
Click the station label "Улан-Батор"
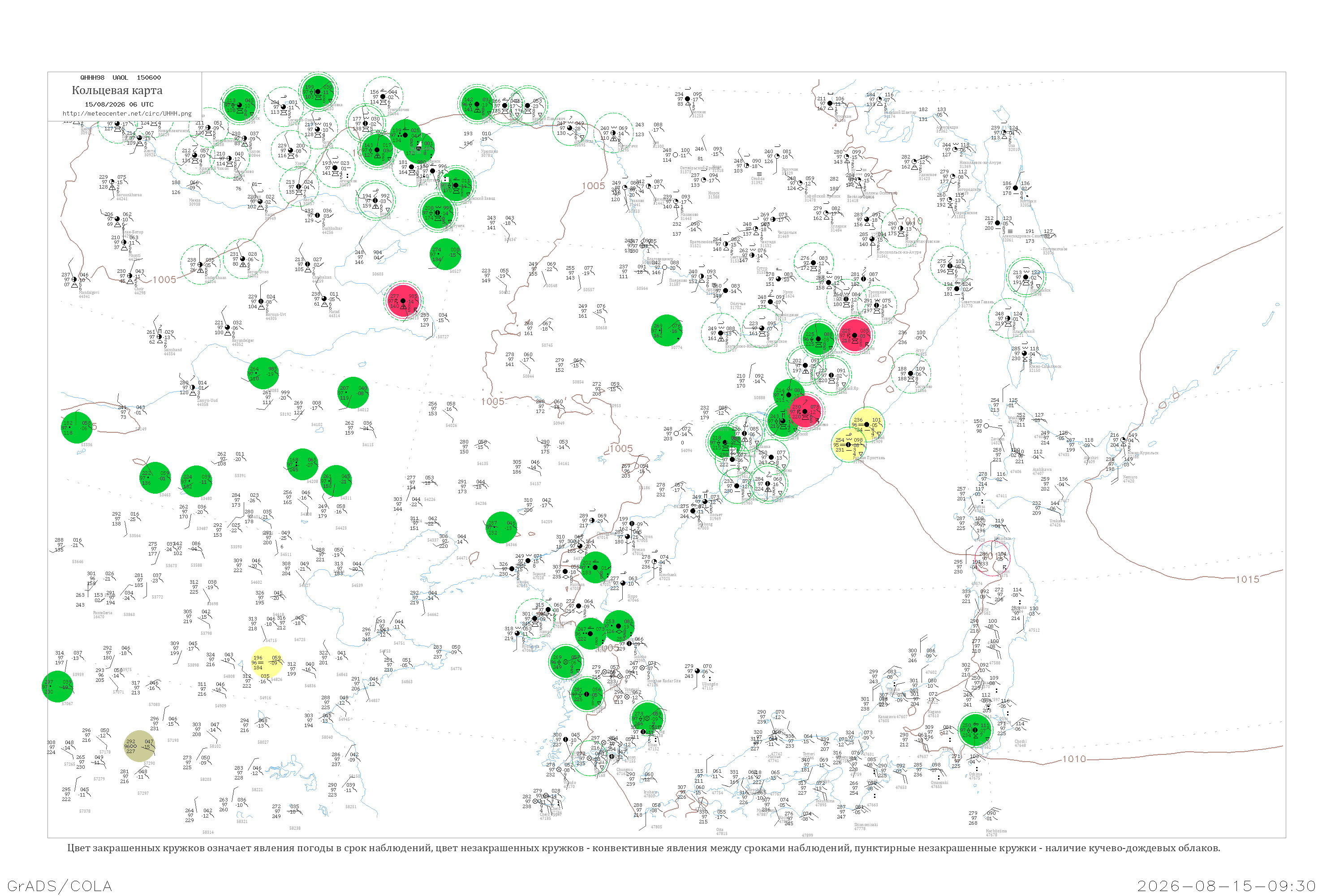tap(133, 232)
